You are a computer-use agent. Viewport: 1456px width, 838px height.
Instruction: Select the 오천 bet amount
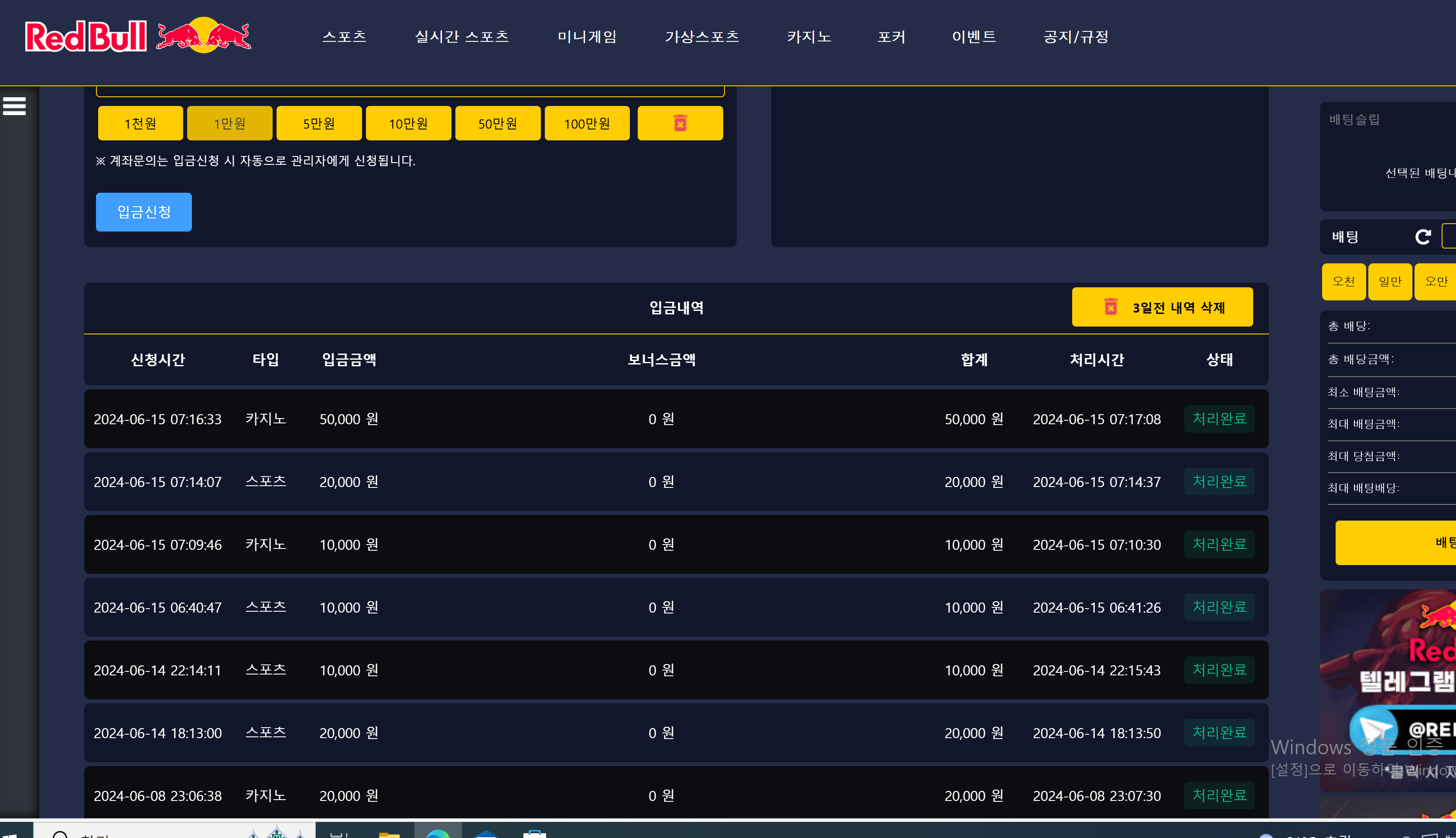1343,282
